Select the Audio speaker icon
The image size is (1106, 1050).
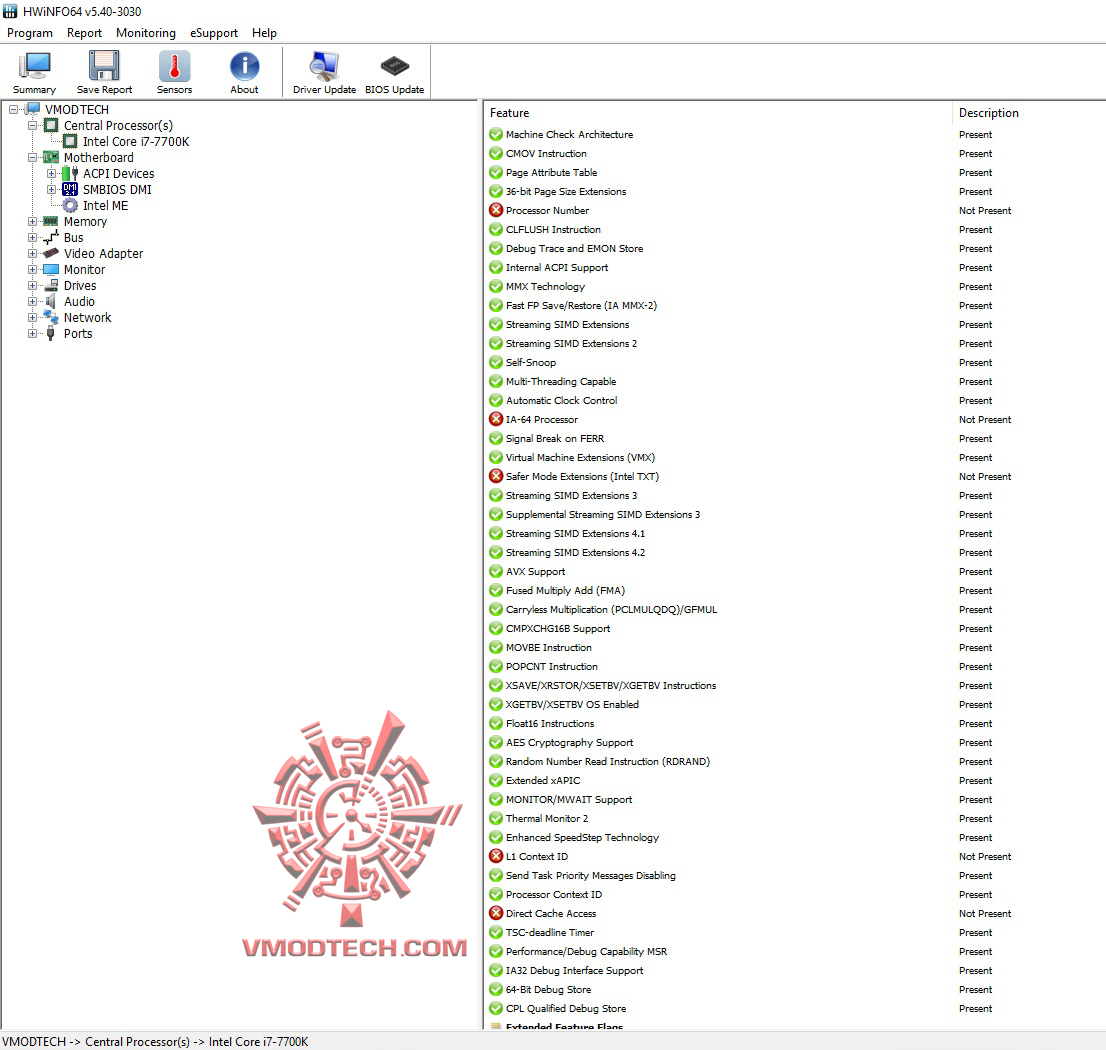51,302
